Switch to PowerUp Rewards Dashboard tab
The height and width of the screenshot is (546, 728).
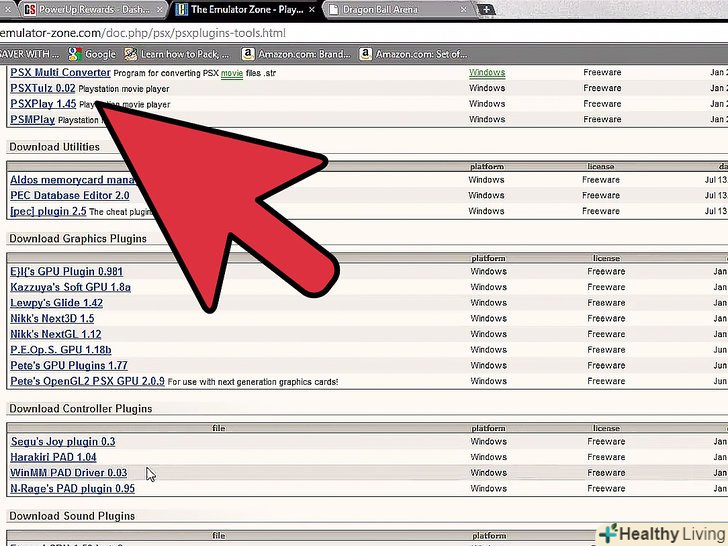93,9
